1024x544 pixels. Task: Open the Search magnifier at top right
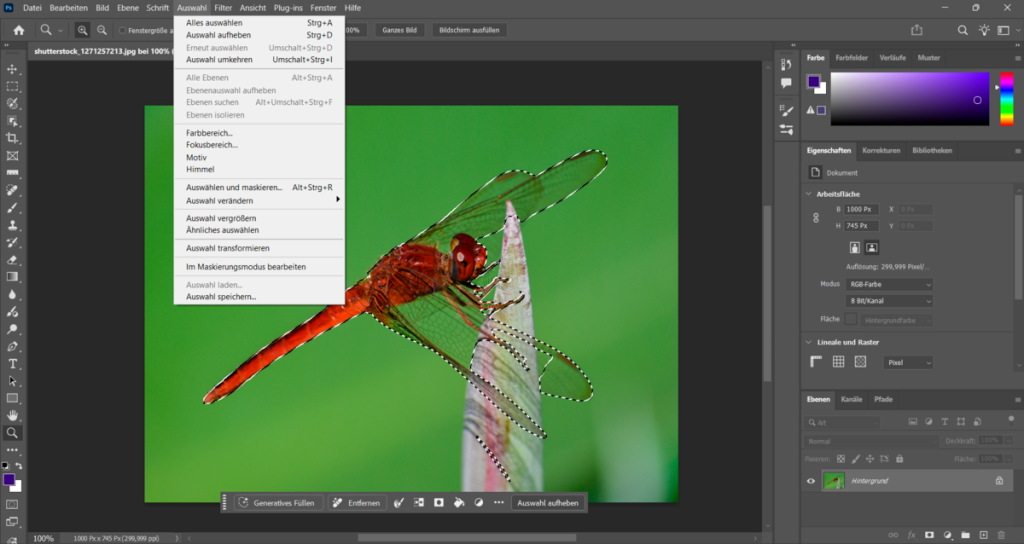point(963,30)
